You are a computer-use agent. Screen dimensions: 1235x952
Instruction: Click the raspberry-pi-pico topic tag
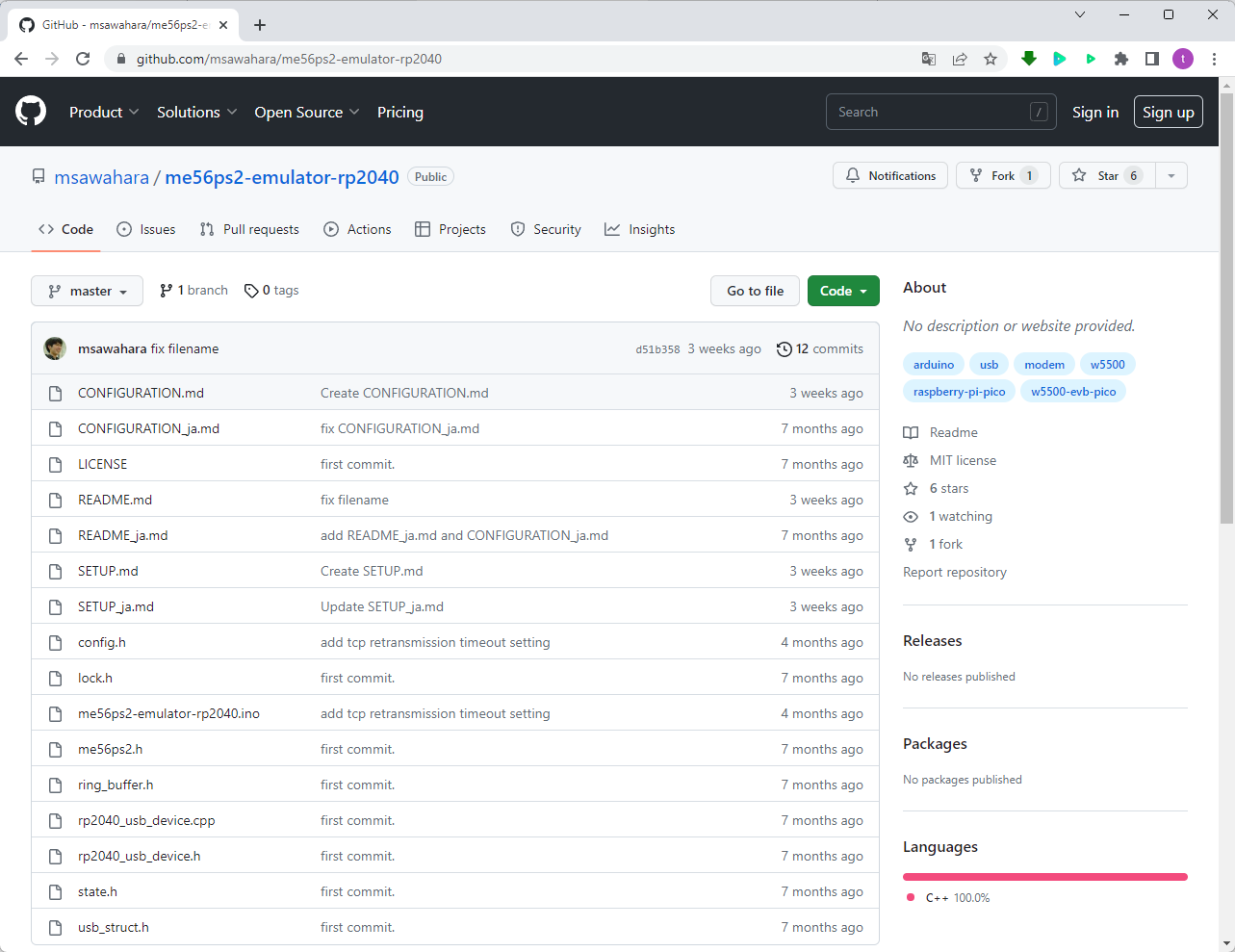[959, 392]
